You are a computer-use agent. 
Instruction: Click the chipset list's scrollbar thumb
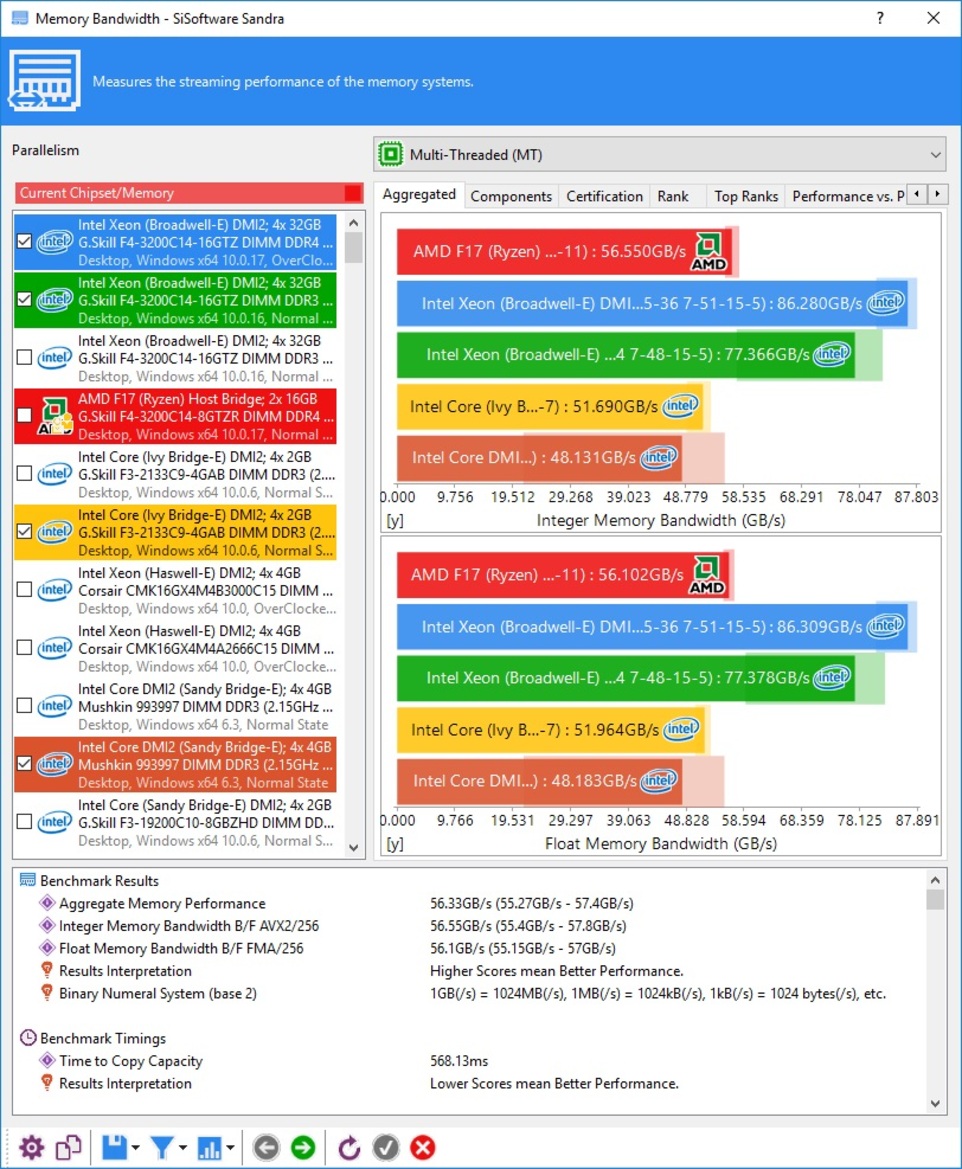[x=353, y=248]
